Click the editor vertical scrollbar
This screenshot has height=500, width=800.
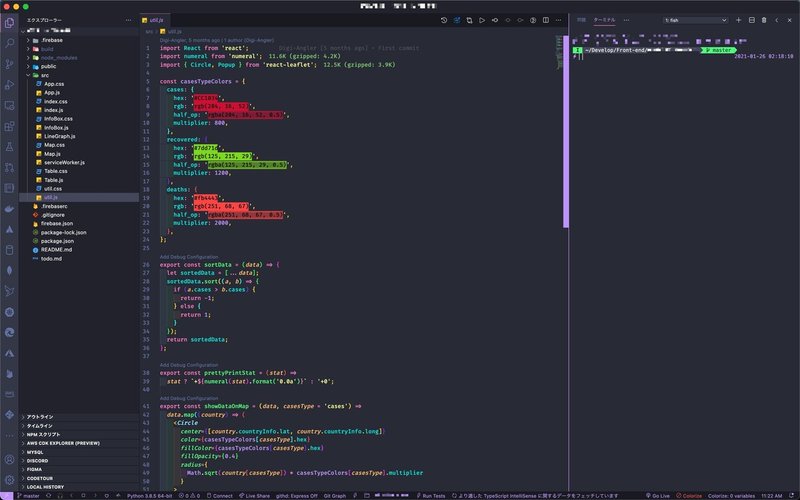coord(565,132)
